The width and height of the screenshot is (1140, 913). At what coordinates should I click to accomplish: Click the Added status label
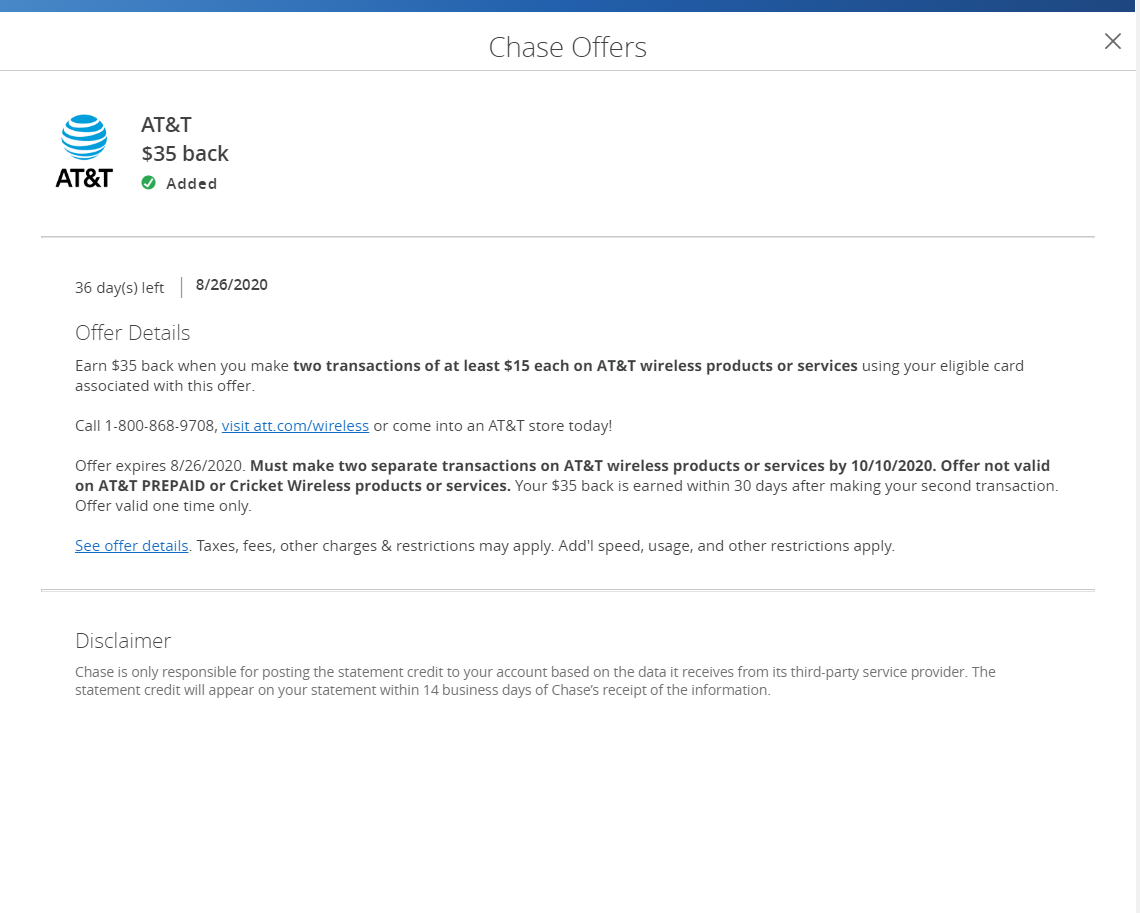pos(191,184)
